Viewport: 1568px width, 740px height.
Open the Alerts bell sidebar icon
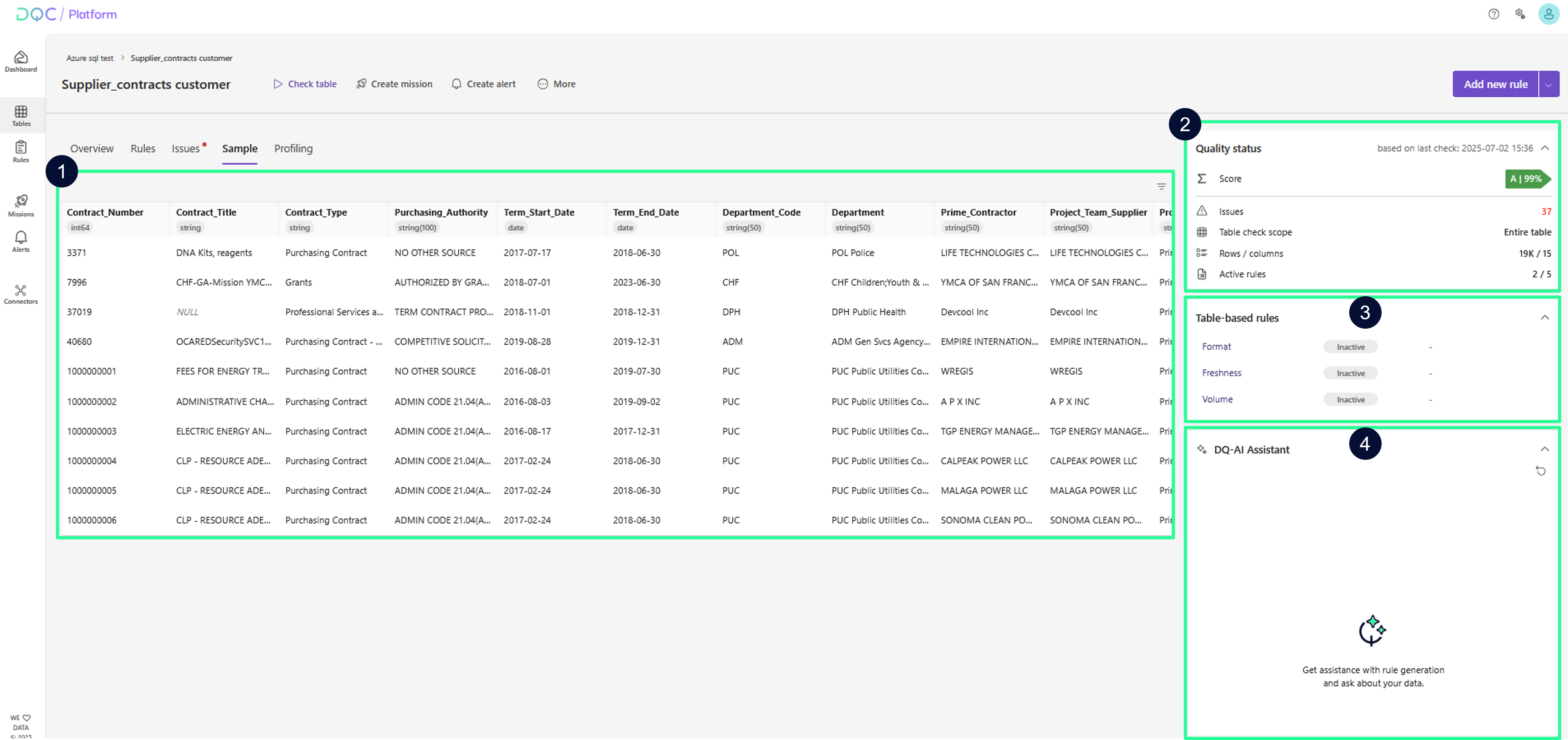tap(21, 241)
